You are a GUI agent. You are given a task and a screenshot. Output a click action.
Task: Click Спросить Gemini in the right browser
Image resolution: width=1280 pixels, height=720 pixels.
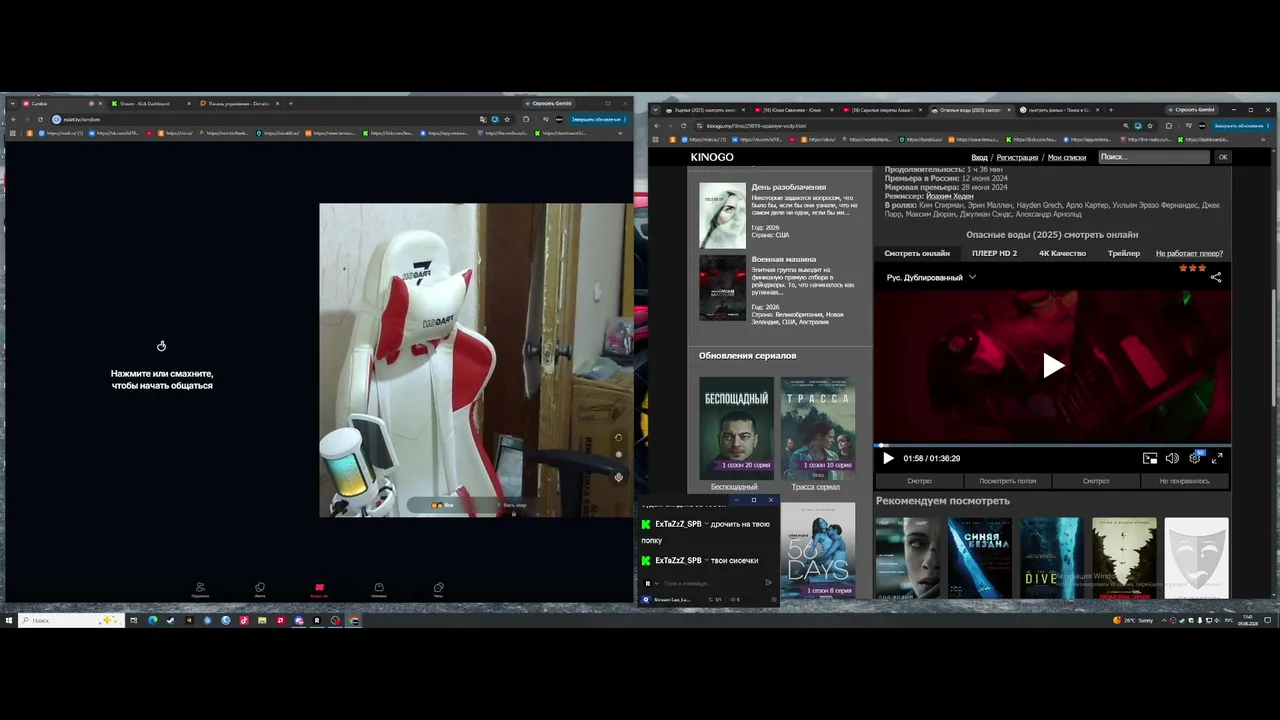click(x=1191, y=110)
